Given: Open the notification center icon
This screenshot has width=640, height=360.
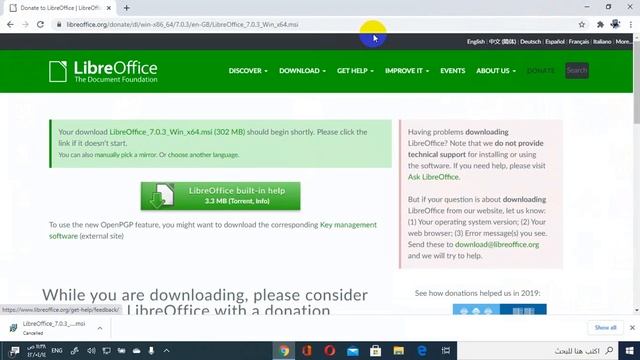Looking at the screenshot, I should pos(14,351).
